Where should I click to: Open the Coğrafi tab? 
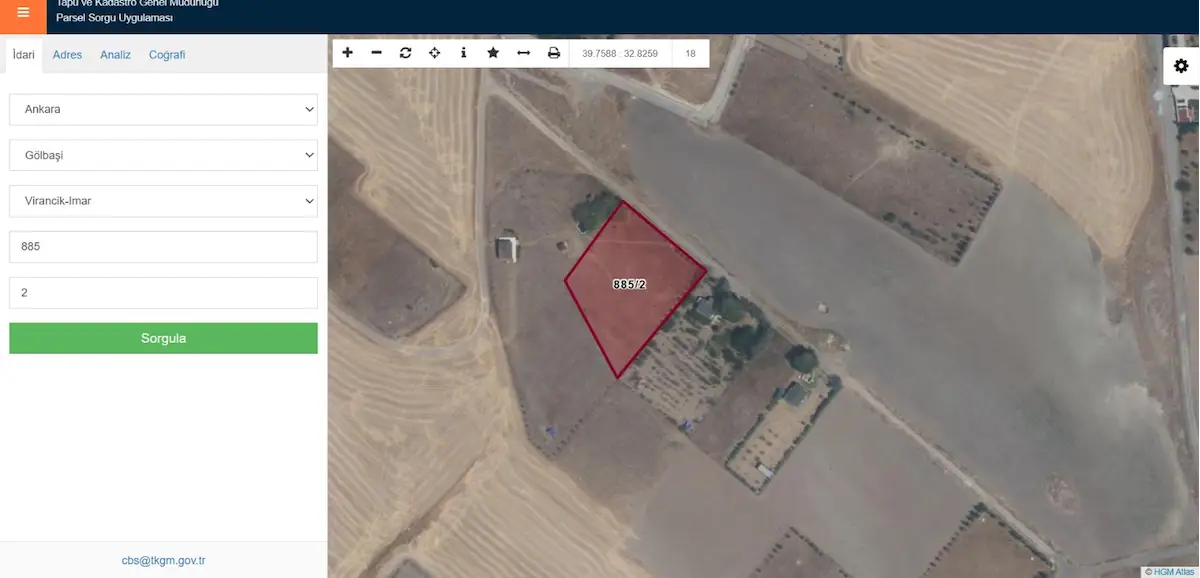[167, 55]
